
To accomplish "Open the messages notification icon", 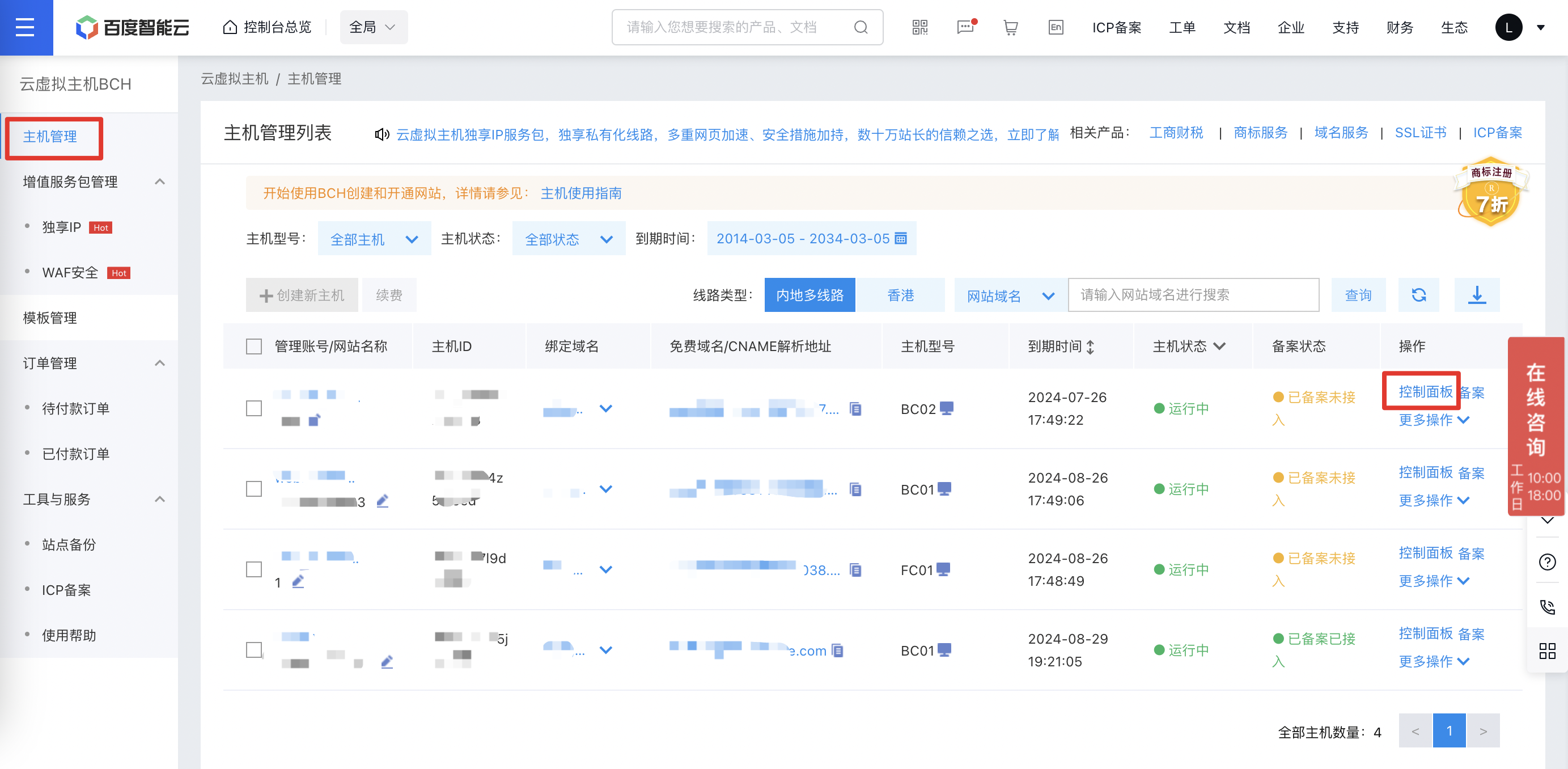I will click(x=966, y=27).
